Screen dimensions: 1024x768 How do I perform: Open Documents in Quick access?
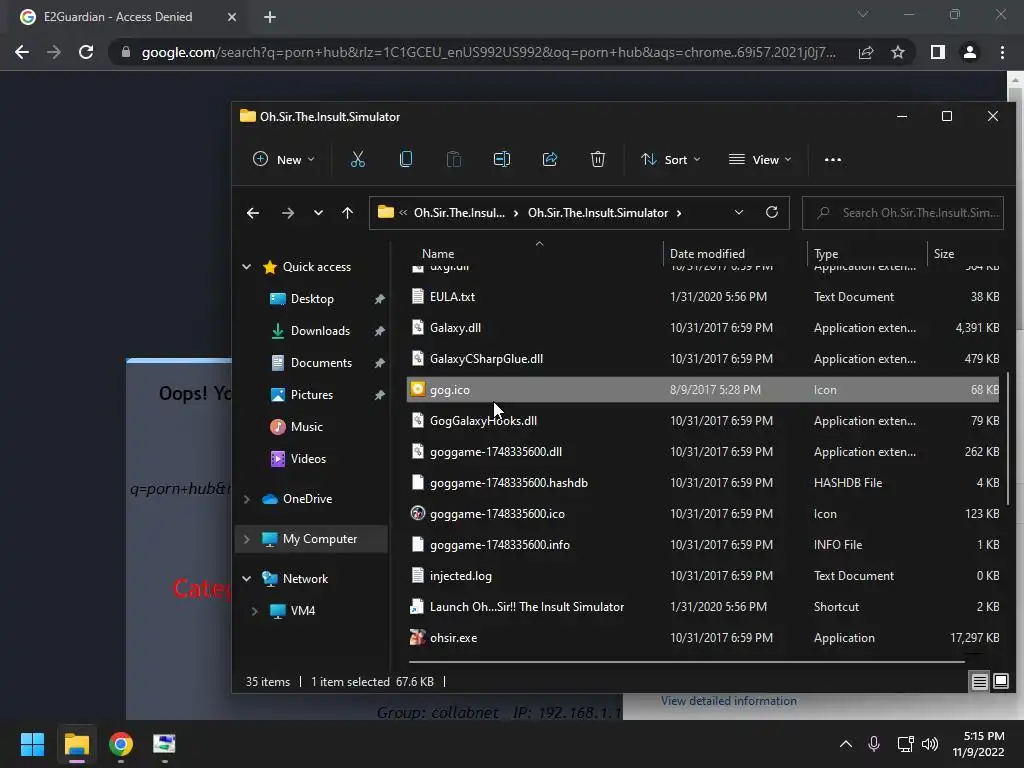321,362
